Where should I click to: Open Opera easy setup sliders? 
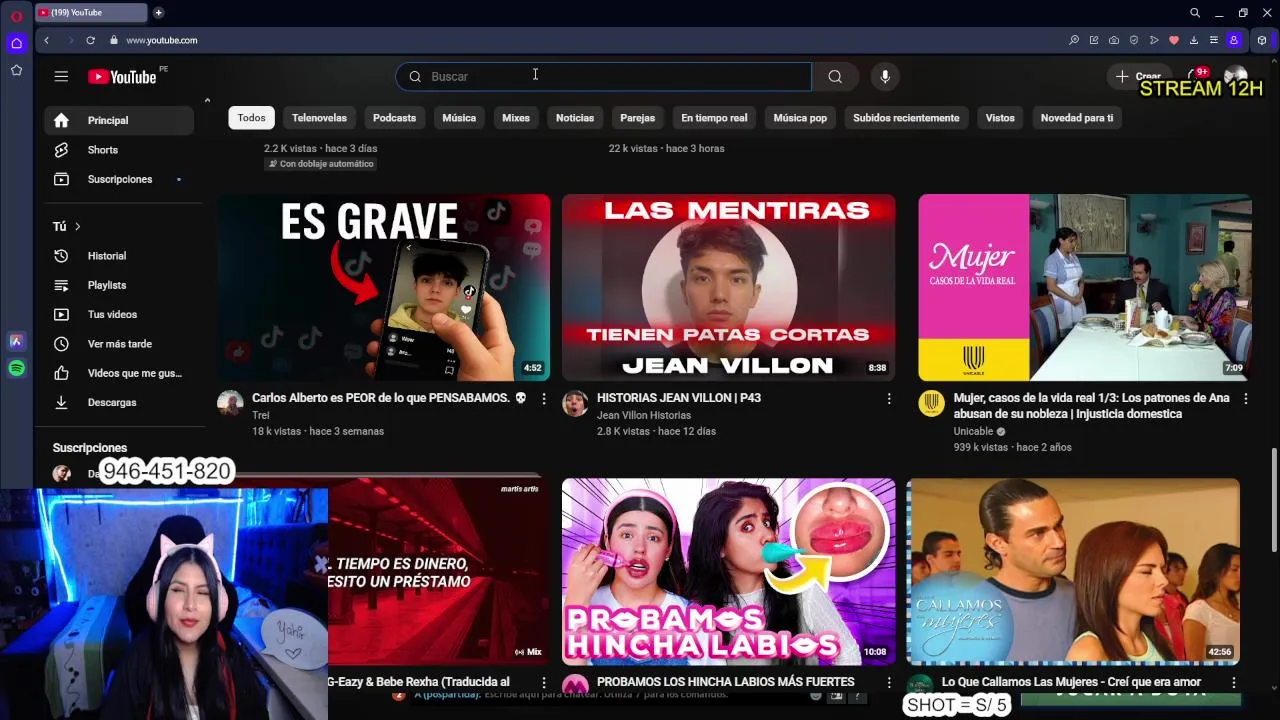coord(1214,40)
